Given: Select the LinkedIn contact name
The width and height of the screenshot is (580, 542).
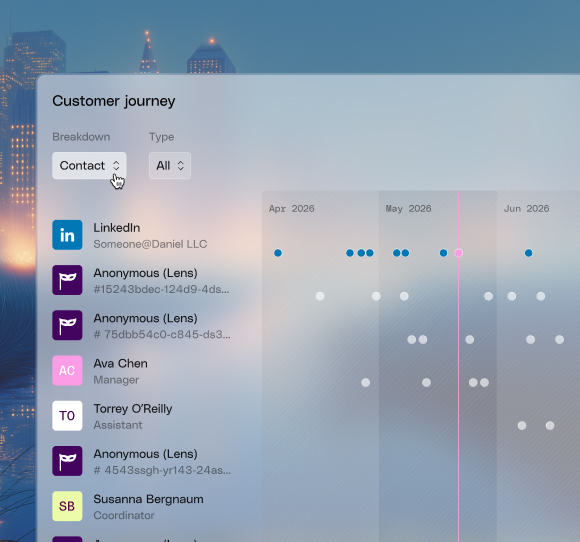Looking at the screenshot, I should click(x=117, y=228).
